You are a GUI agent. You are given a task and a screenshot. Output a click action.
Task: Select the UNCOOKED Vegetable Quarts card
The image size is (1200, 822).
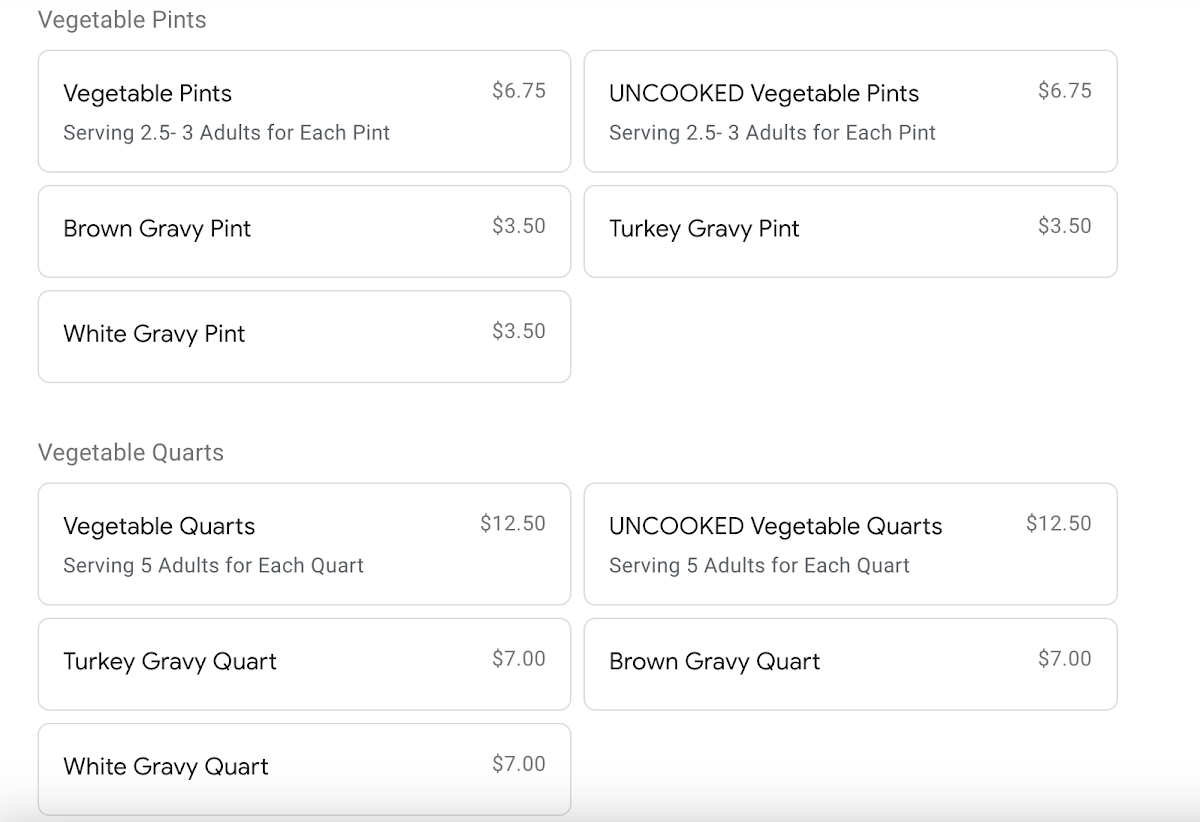point(850,544)
